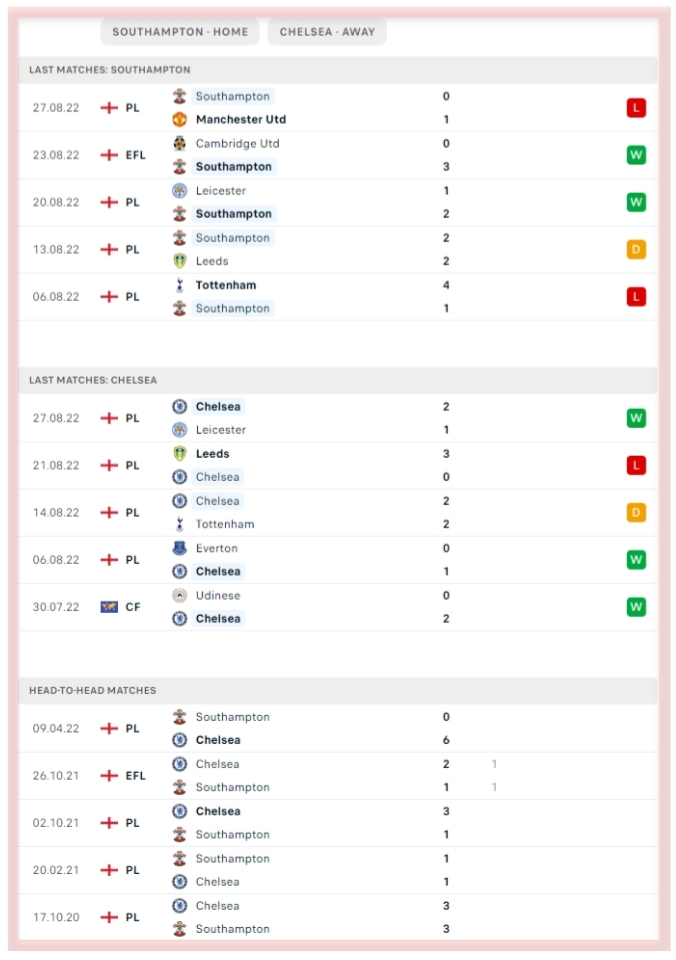Switch to the Chelsea - Away tab

point(327,32)
